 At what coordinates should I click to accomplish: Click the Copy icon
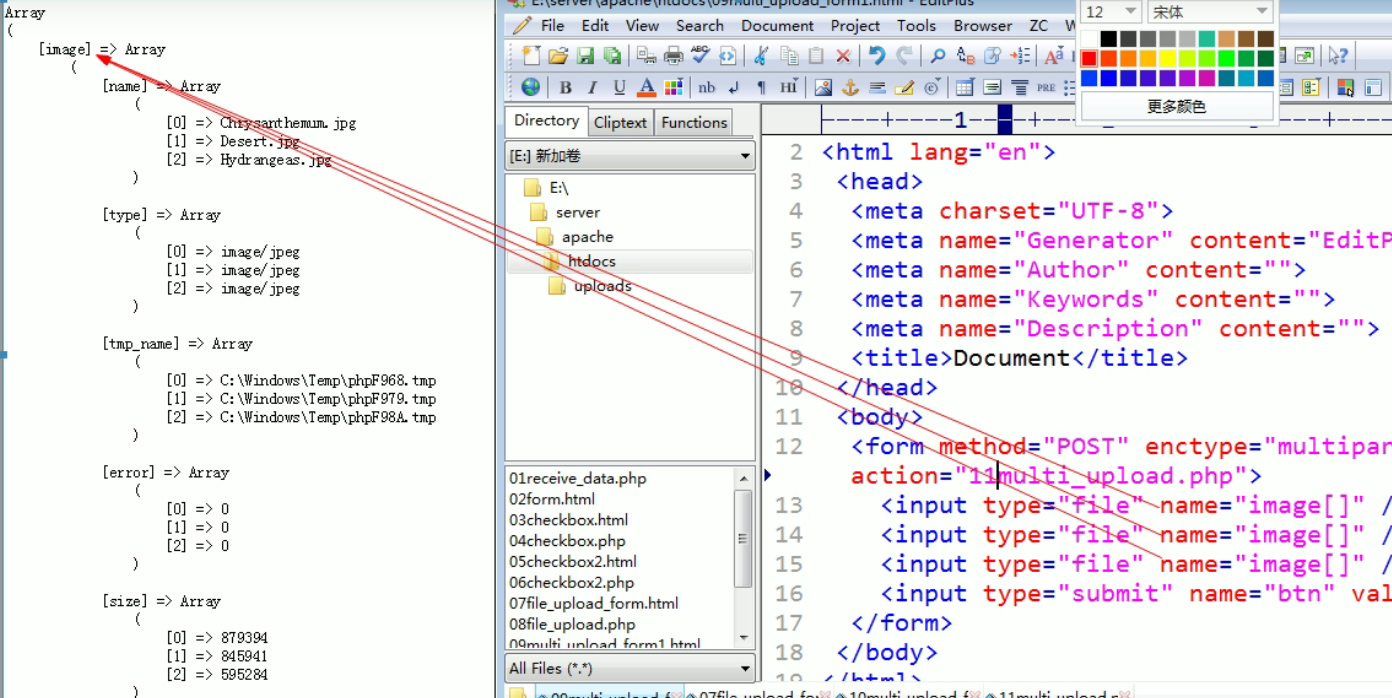click(x=789, y=56)
